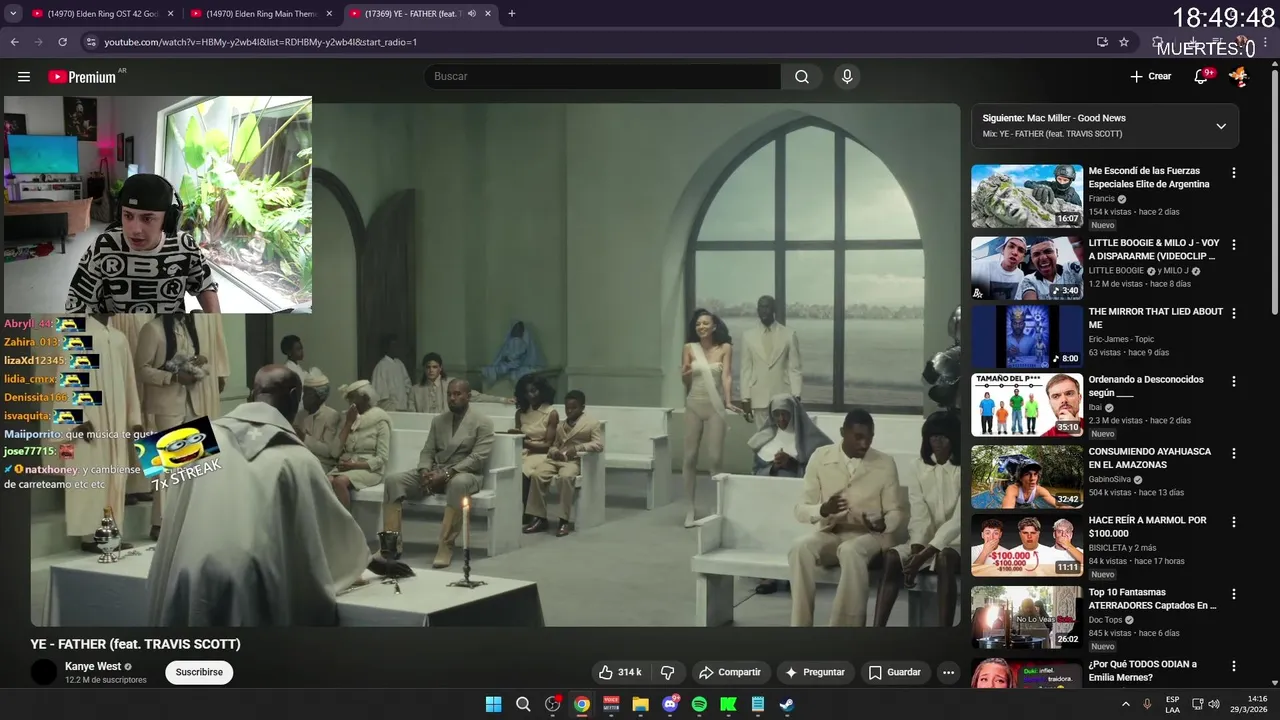The height and width of the screenshot is (720, 1280).
Task: Open Top 10 Fantasmas ATERRADORES thumbnail
Action: [x=1027, y=617]
